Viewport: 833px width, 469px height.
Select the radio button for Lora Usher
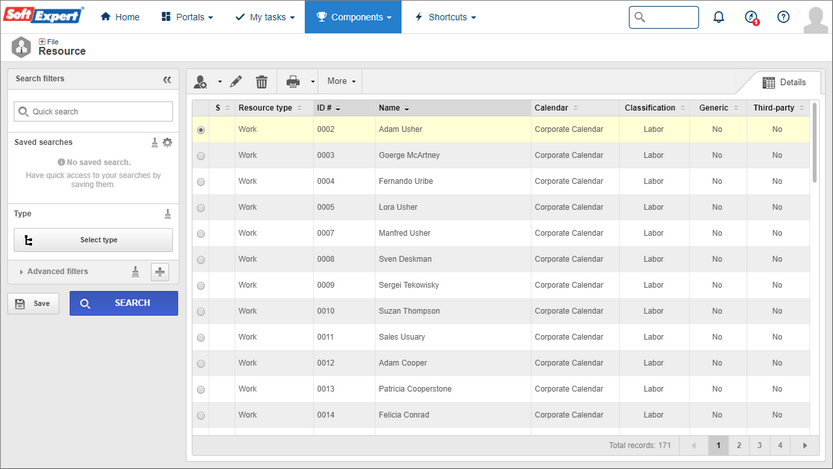pos(201,208)
